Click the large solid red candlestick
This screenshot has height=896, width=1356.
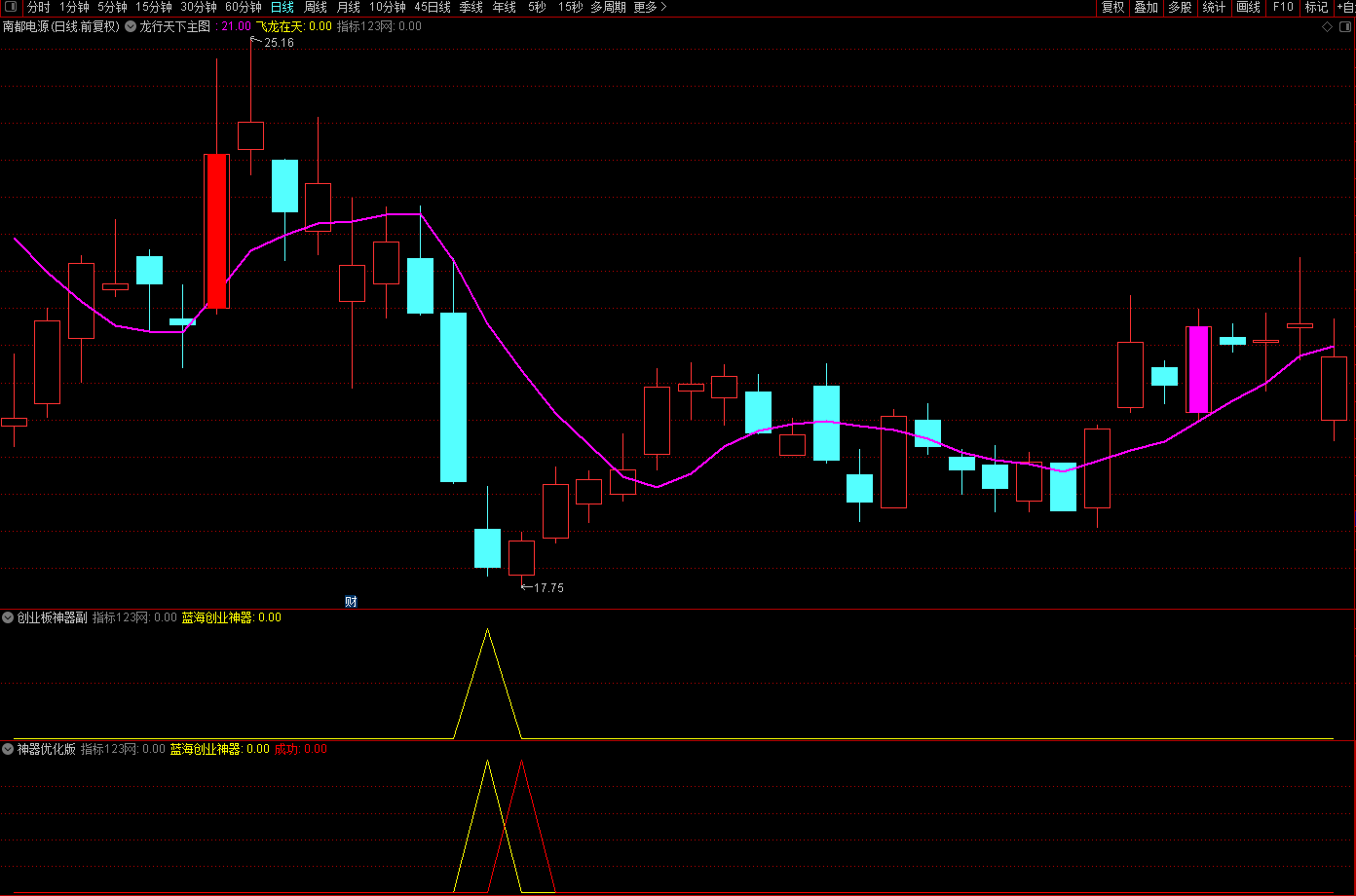[x=216, y=231]
